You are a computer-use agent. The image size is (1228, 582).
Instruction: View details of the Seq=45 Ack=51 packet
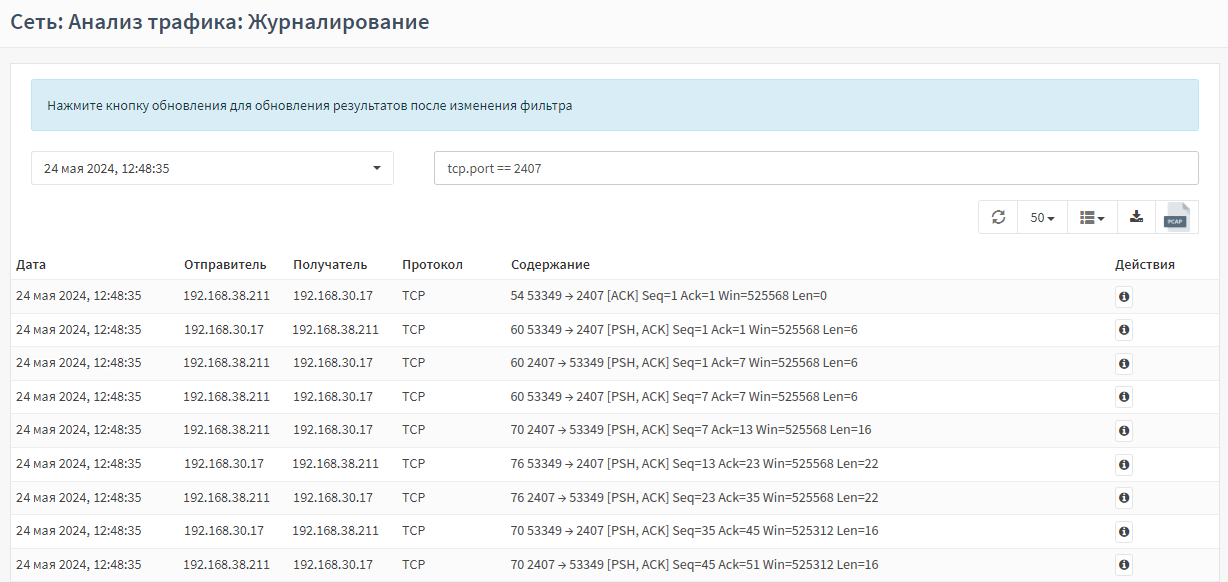[1124, 566]
